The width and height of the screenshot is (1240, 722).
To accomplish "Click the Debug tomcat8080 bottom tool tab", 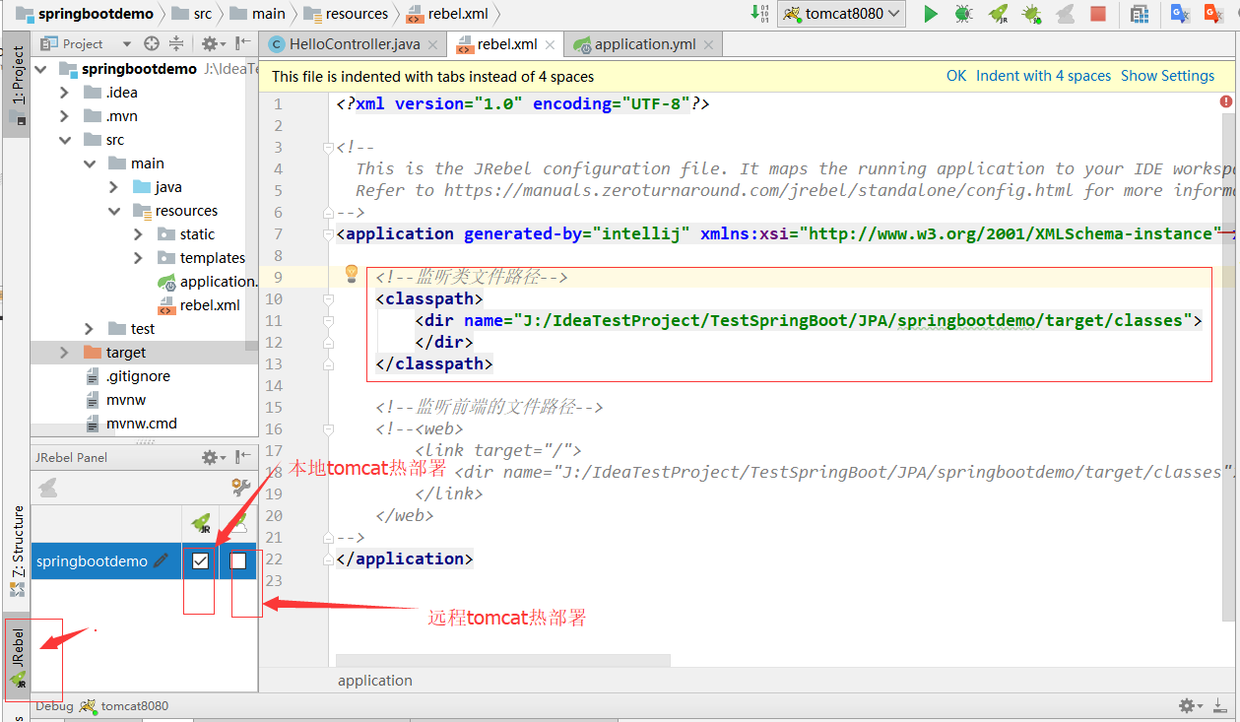I will pos(102,706).
